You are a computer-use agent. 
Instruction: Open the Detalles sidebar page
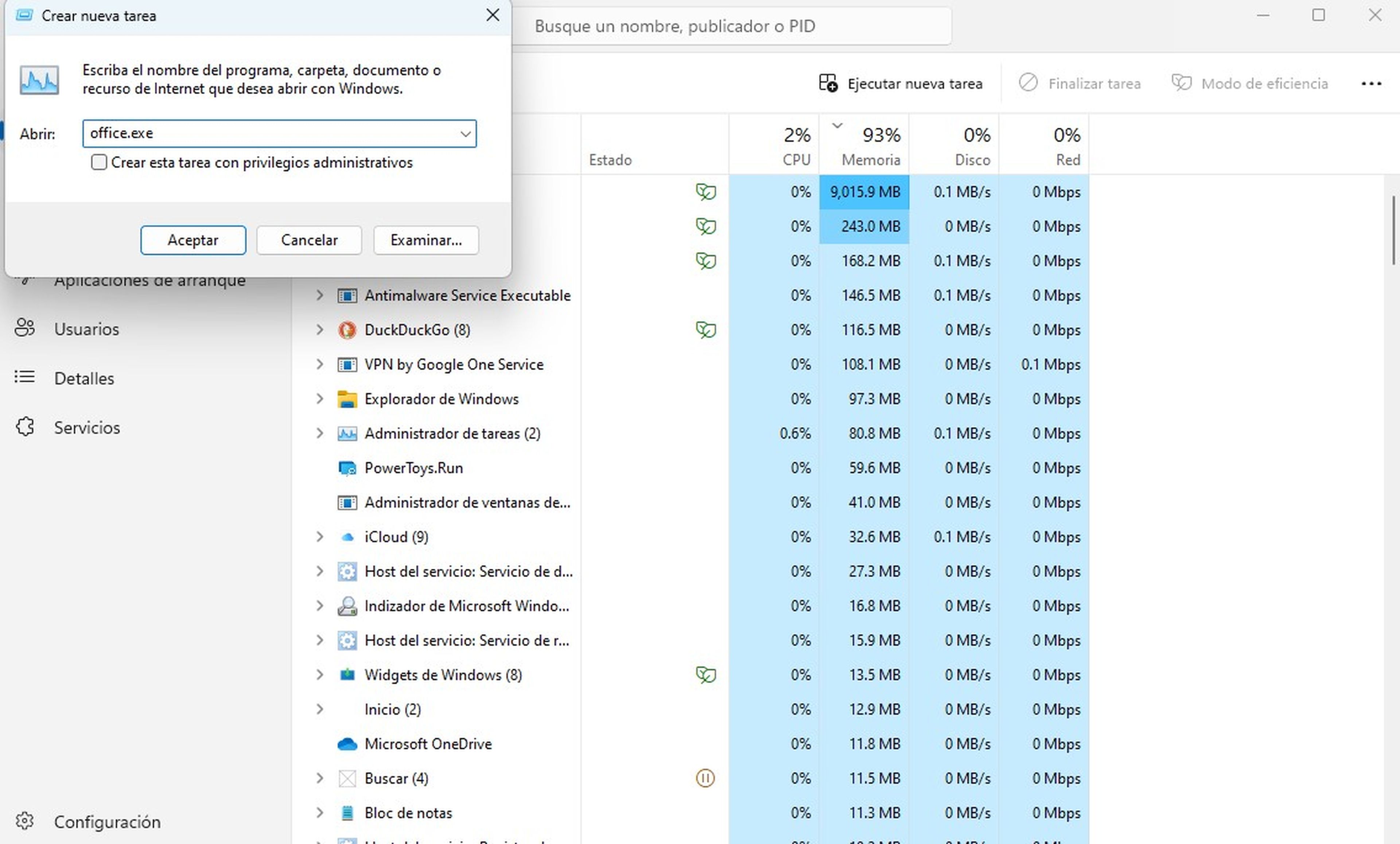tap(65, 378)
